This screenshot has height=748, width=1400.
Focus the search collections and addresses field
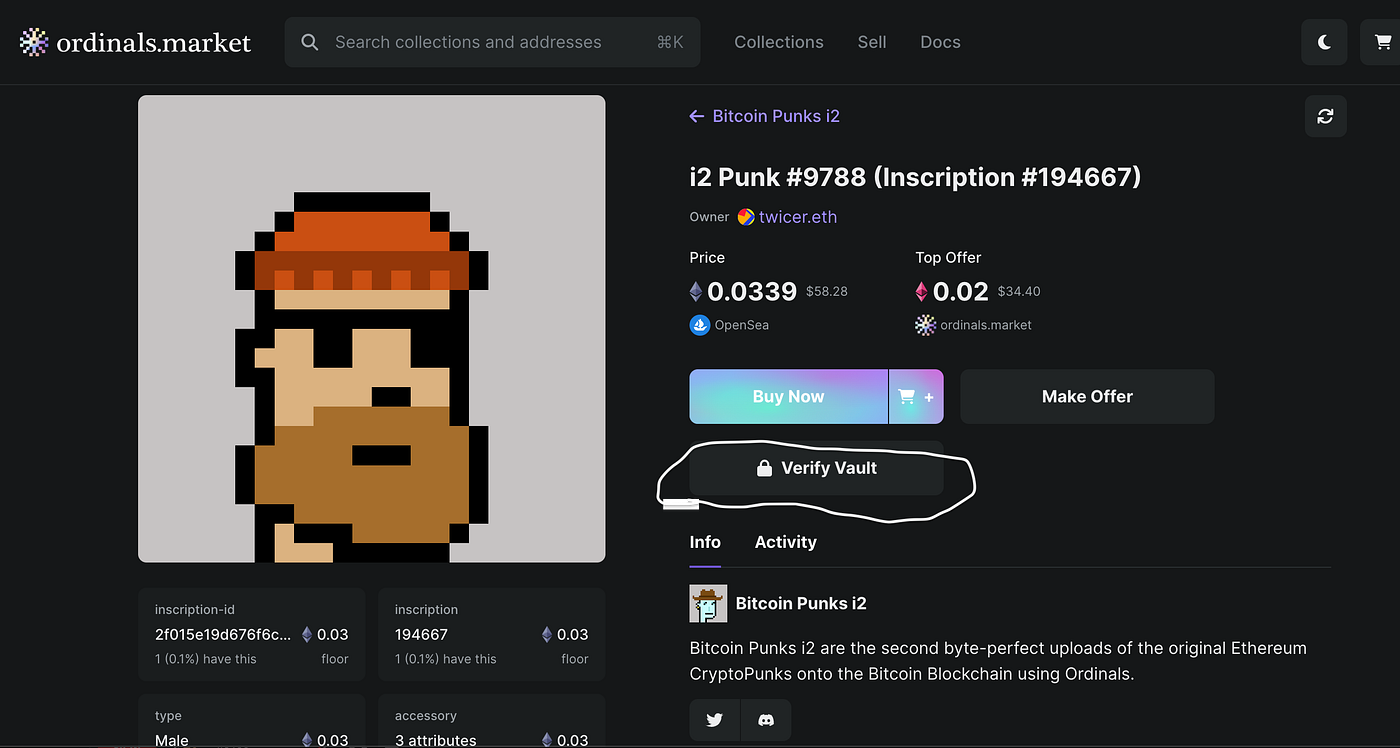(x=492, y=42)
